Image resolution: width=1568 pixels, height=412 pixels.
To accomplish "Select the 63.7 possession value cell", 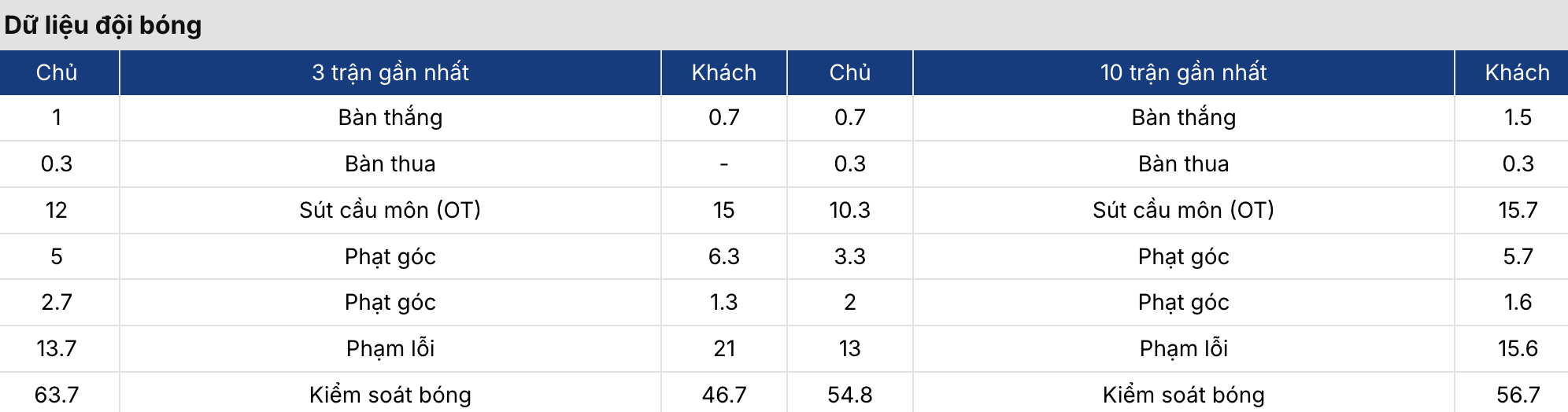I will (x=57, y=395).
